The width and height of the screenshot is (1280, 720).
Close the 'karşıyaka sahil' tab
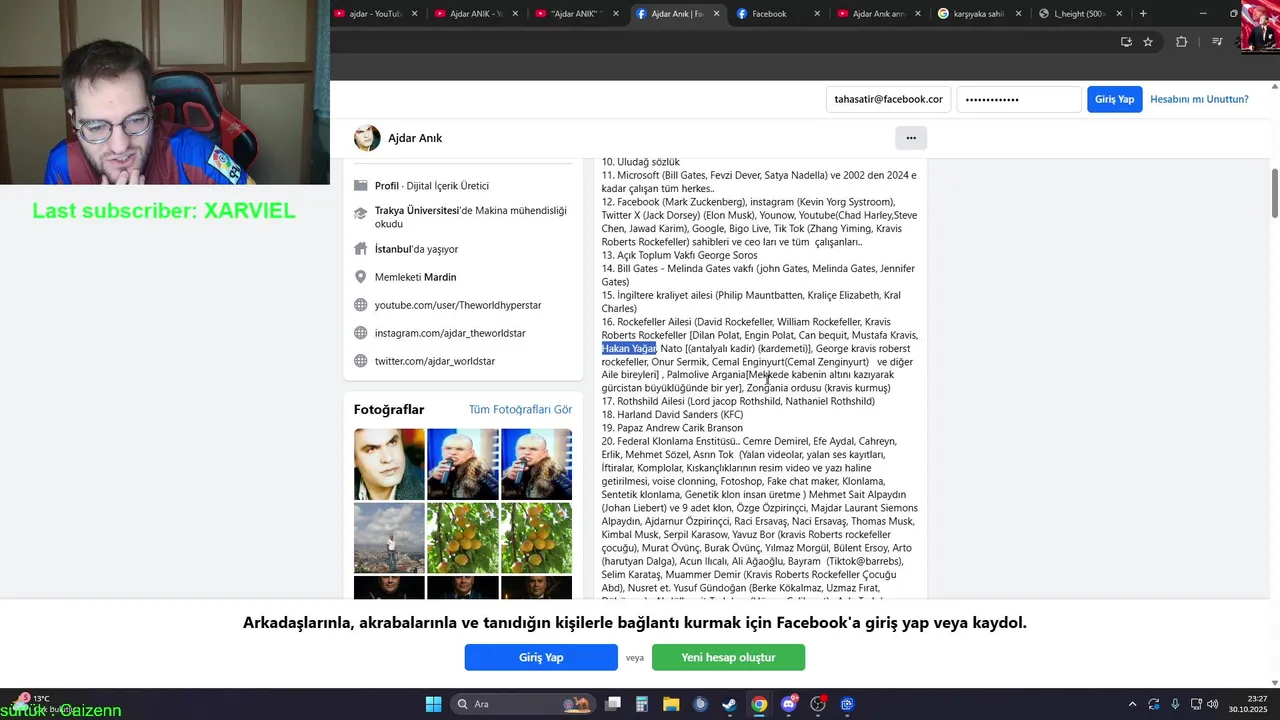pyautogui.click(x=1019, y=14)
